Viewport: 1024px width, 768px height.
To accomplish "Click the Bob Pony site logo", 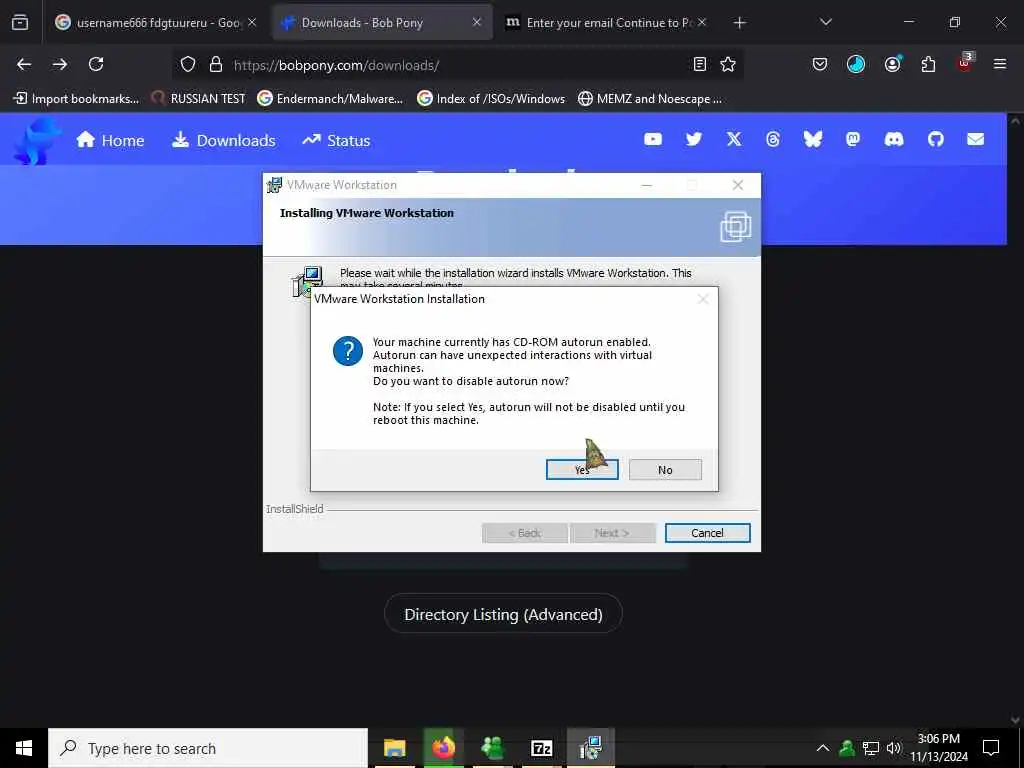I will point(37,140).
